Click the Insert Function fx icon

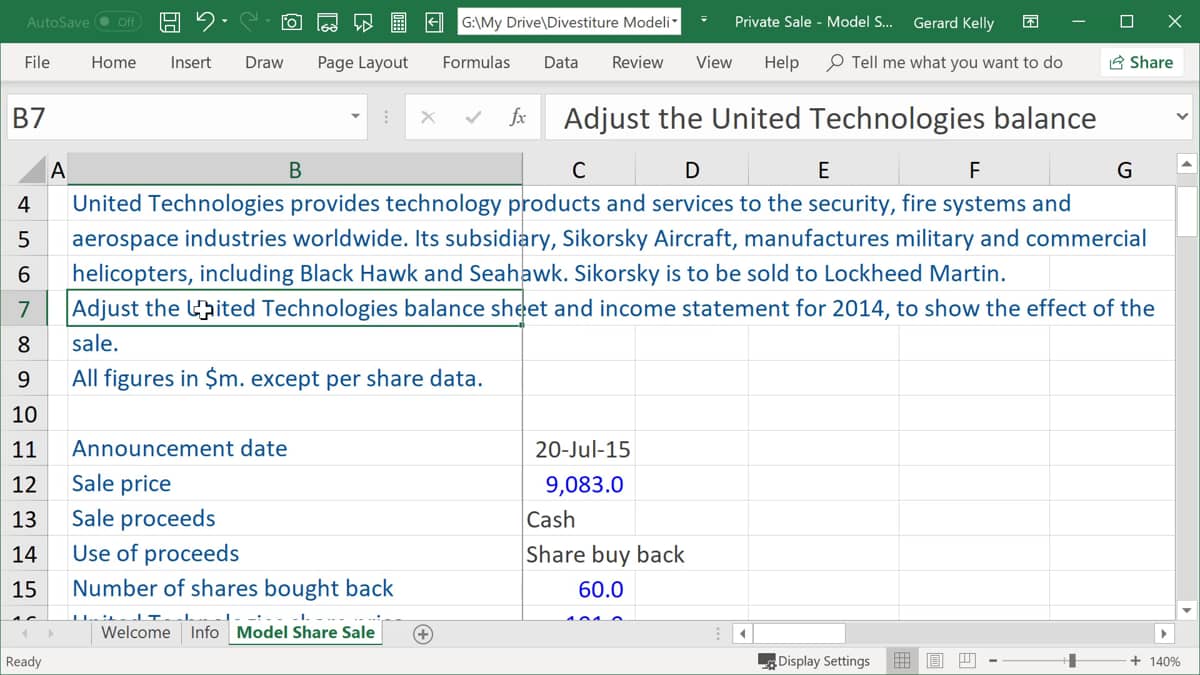(x=517, y=118)
